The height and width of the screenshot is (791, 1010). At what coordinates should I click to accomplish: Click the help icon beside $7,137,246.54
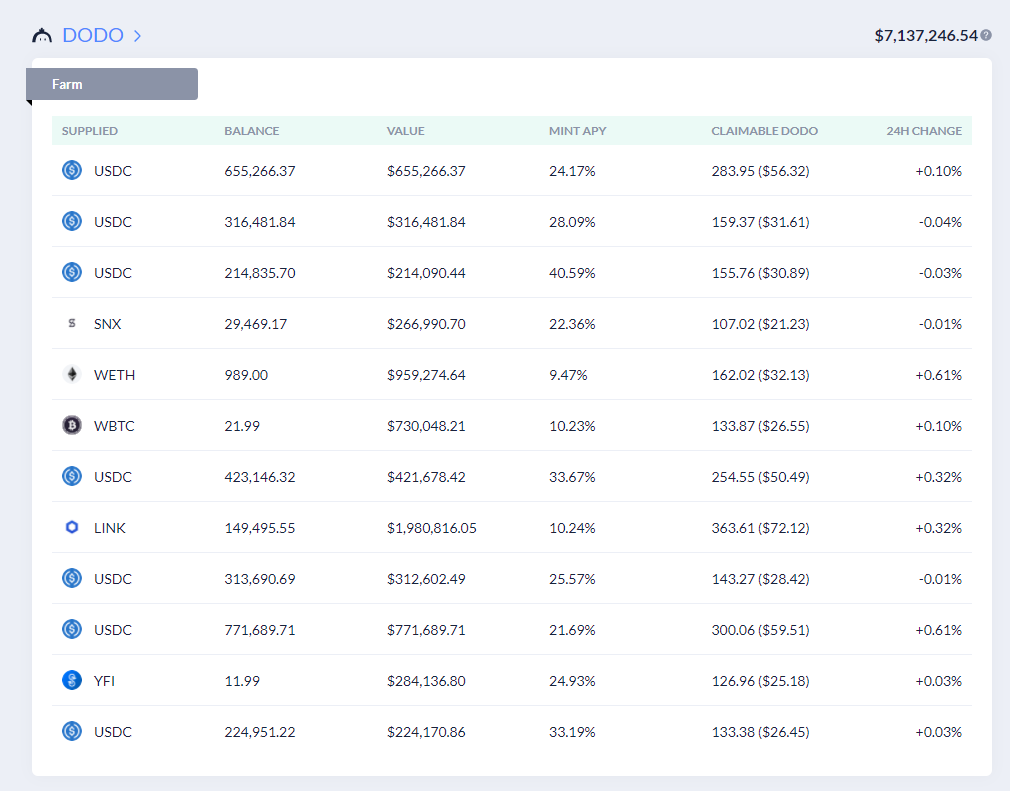tap(986, 35)
